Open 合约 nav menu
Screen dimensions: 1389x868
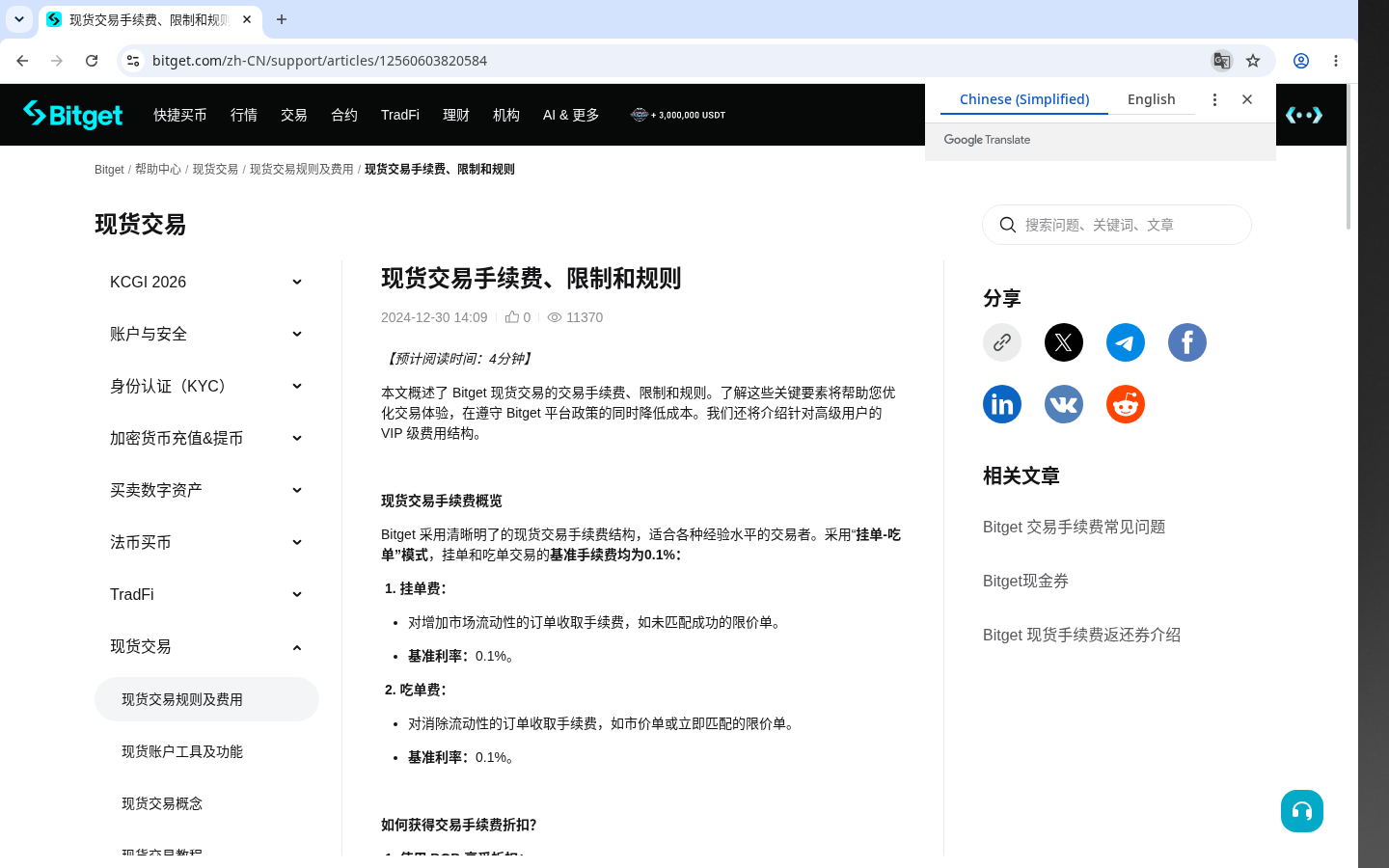pyautogui.click(x=344, y=115)
